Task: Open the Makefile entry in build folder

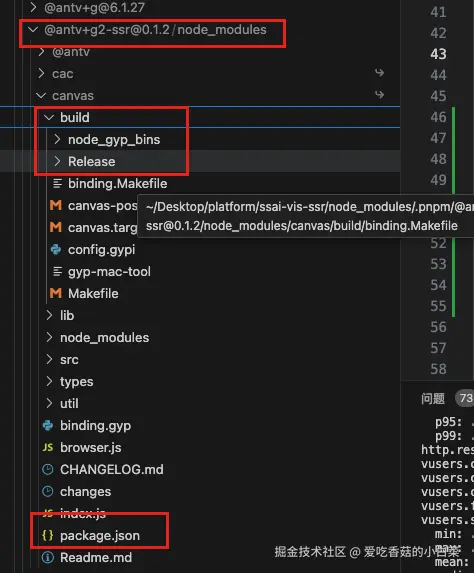Action: (93, 293)
